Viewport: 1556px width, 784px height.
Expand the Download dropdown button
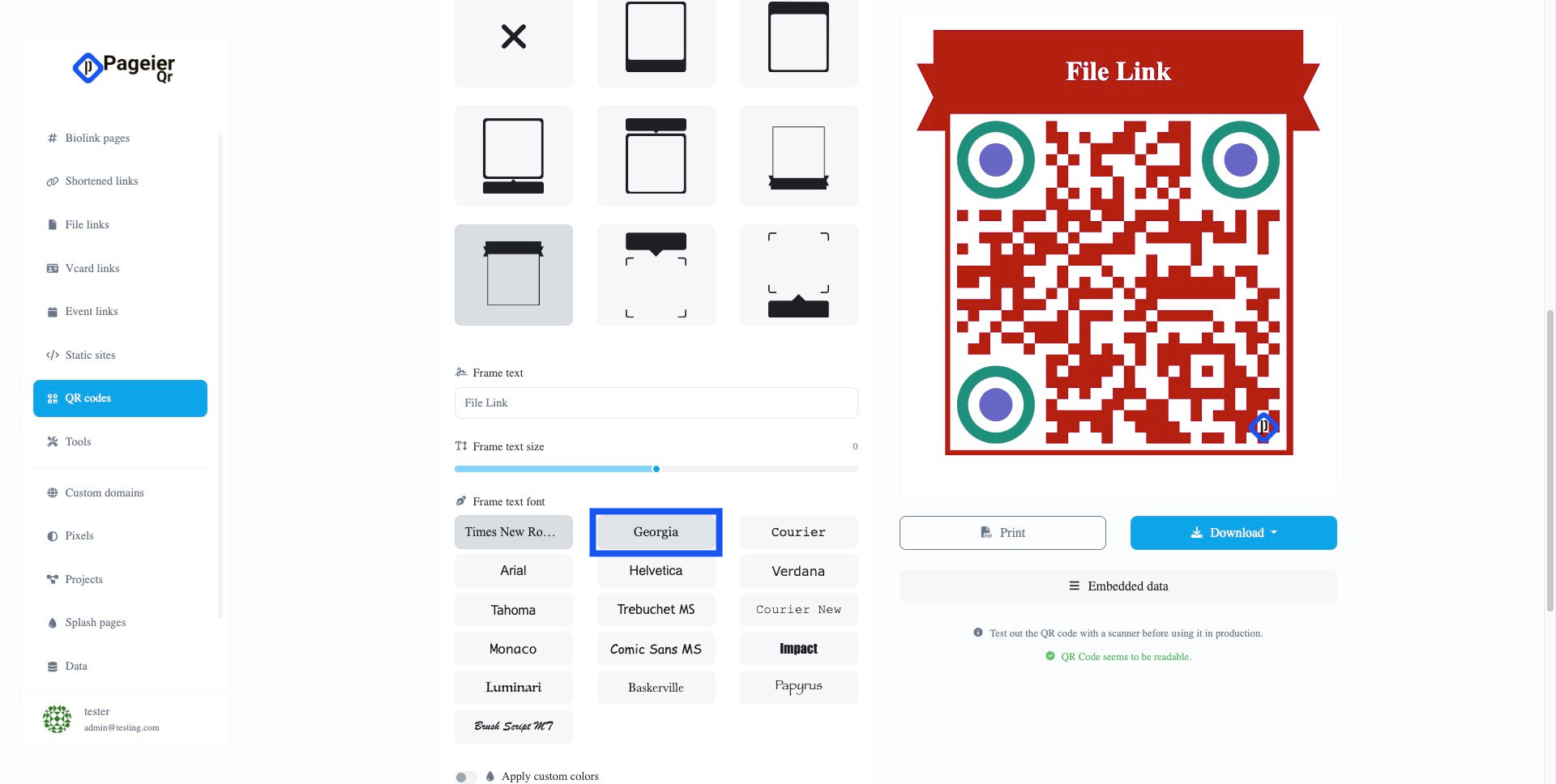[x=1233, y=533]
